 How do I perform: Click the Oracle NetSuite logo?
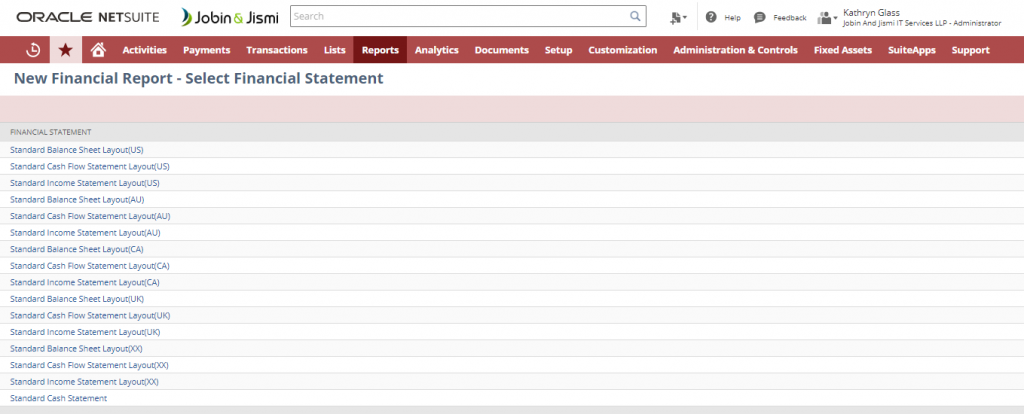point(87,17)
